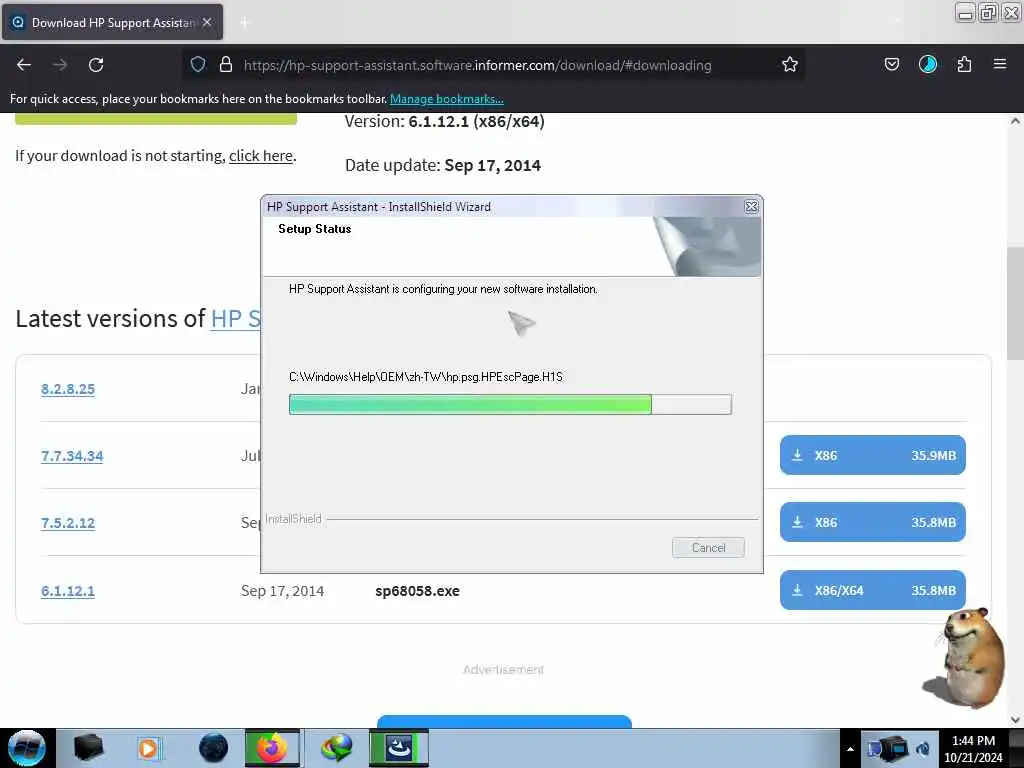Open the Windows Start menu orb
This screenshot has width=1024, height=768.
coord(26,748)
